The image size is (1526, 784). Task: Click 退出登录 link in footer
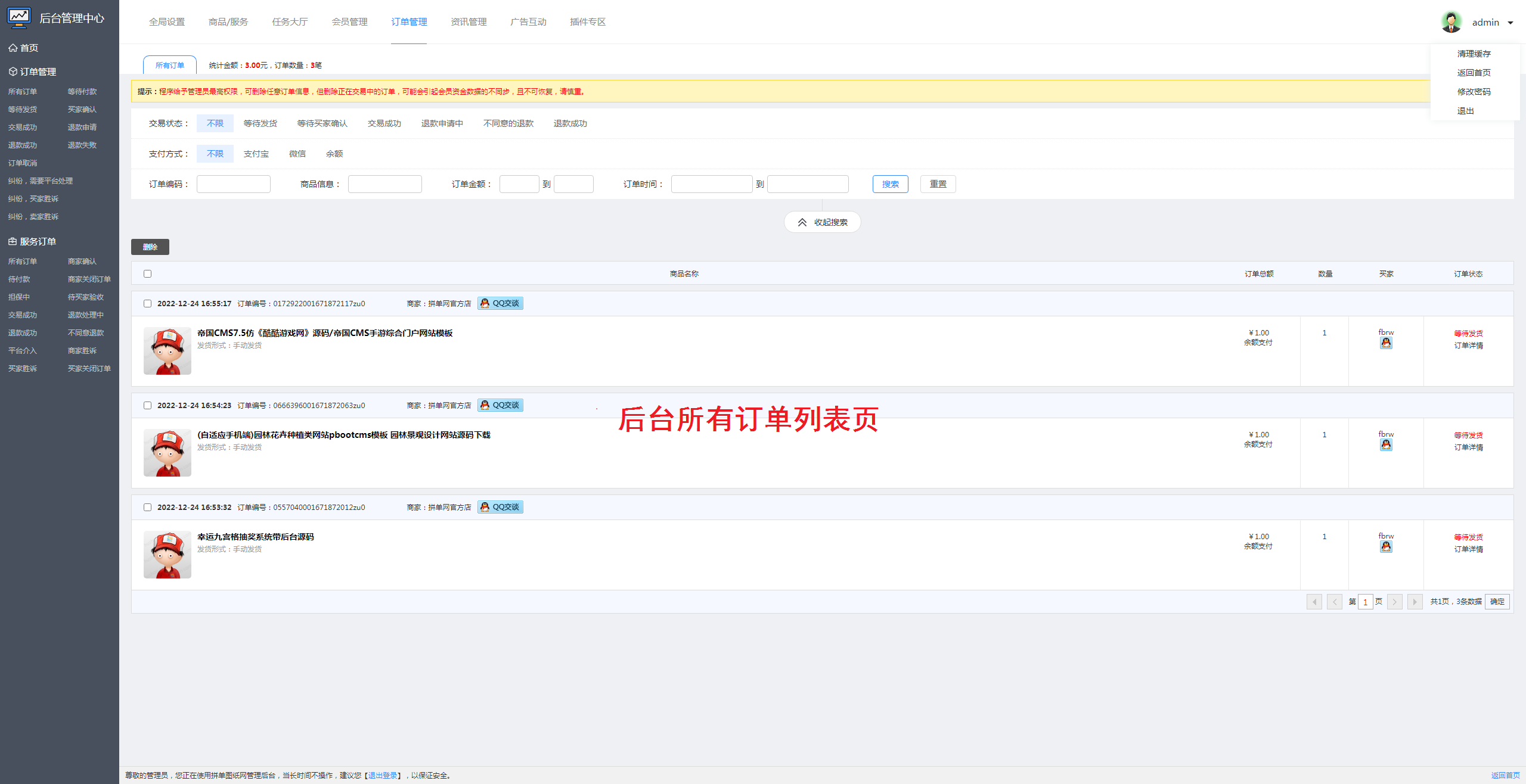coord(383,775)
